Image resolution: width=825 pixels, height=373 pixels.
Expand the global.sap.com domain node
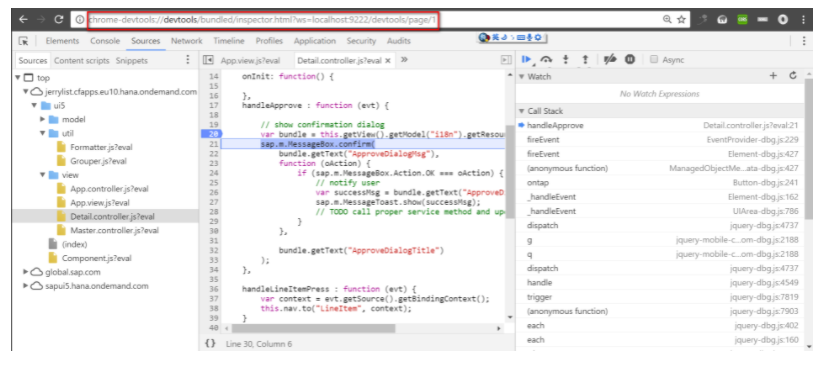tap(26, 272)
